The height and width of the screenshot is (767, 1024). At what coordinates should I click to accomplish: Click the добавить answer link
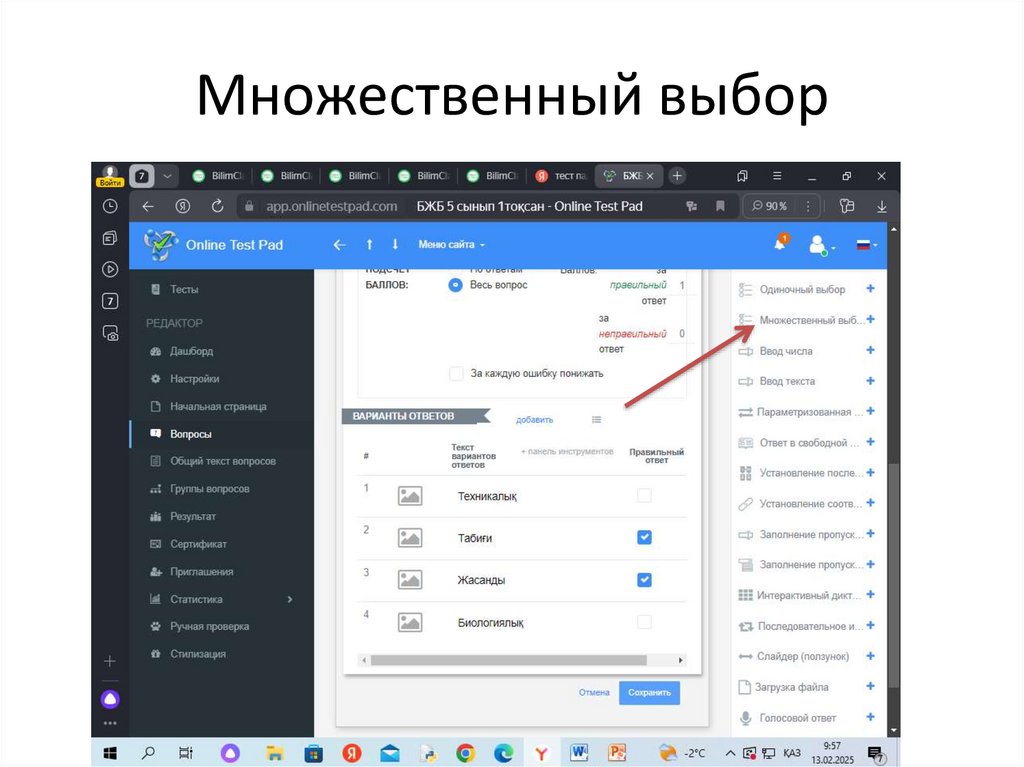coord(534,419)
